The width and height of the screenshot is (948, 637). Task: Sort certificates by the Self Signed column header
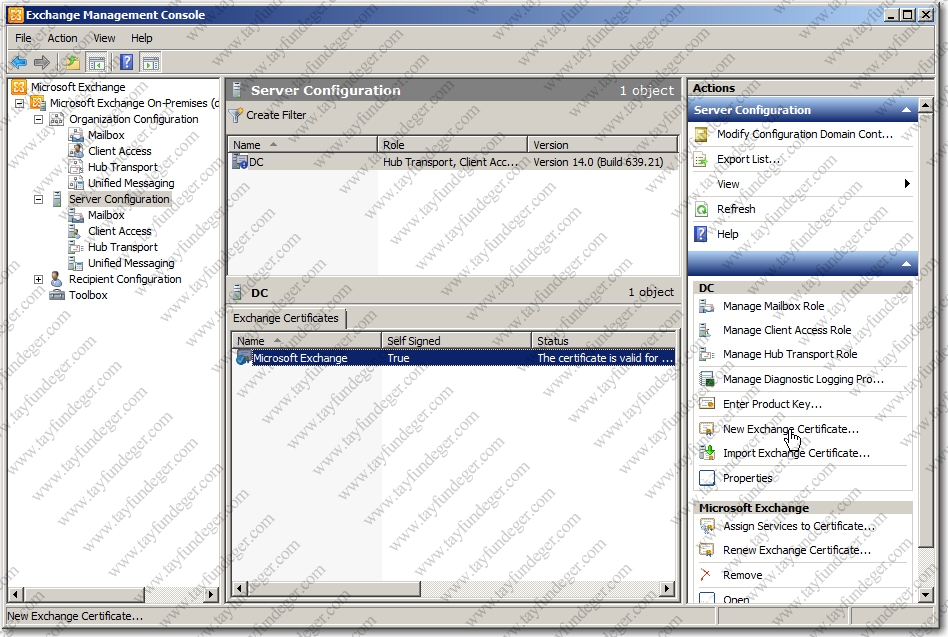pyautogui.click(x=456, y=341)
